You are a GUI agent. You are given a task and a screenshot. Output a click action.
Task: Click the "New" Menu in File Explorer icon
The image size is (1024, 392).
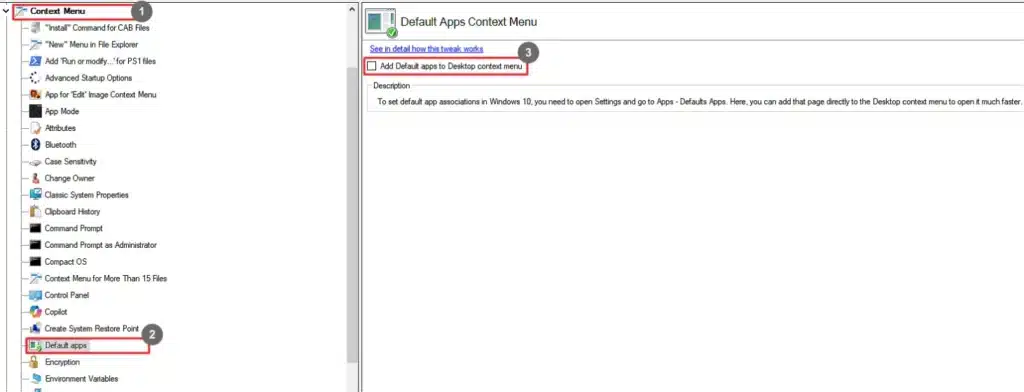pyautogui.click(x=35, y=44)
